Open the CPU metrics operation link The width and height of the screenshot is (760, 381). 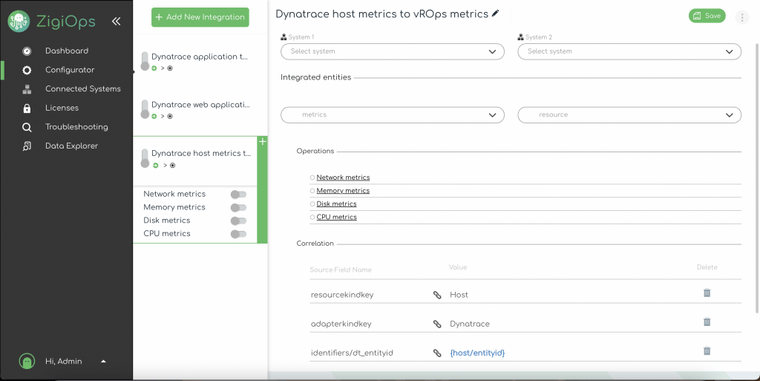click(x=336, y=217)
